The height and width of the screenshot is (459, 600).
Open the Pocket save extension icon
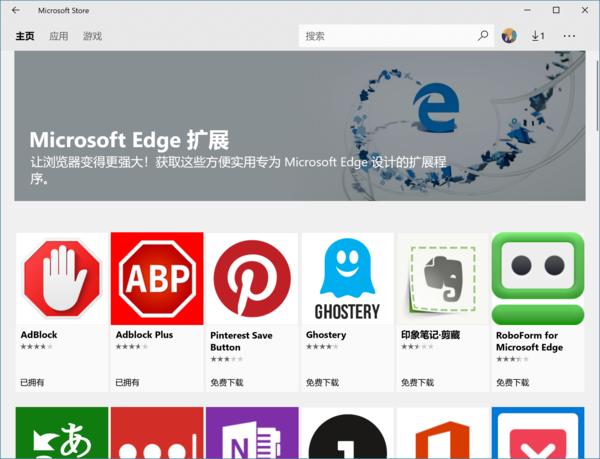(538, 433)
